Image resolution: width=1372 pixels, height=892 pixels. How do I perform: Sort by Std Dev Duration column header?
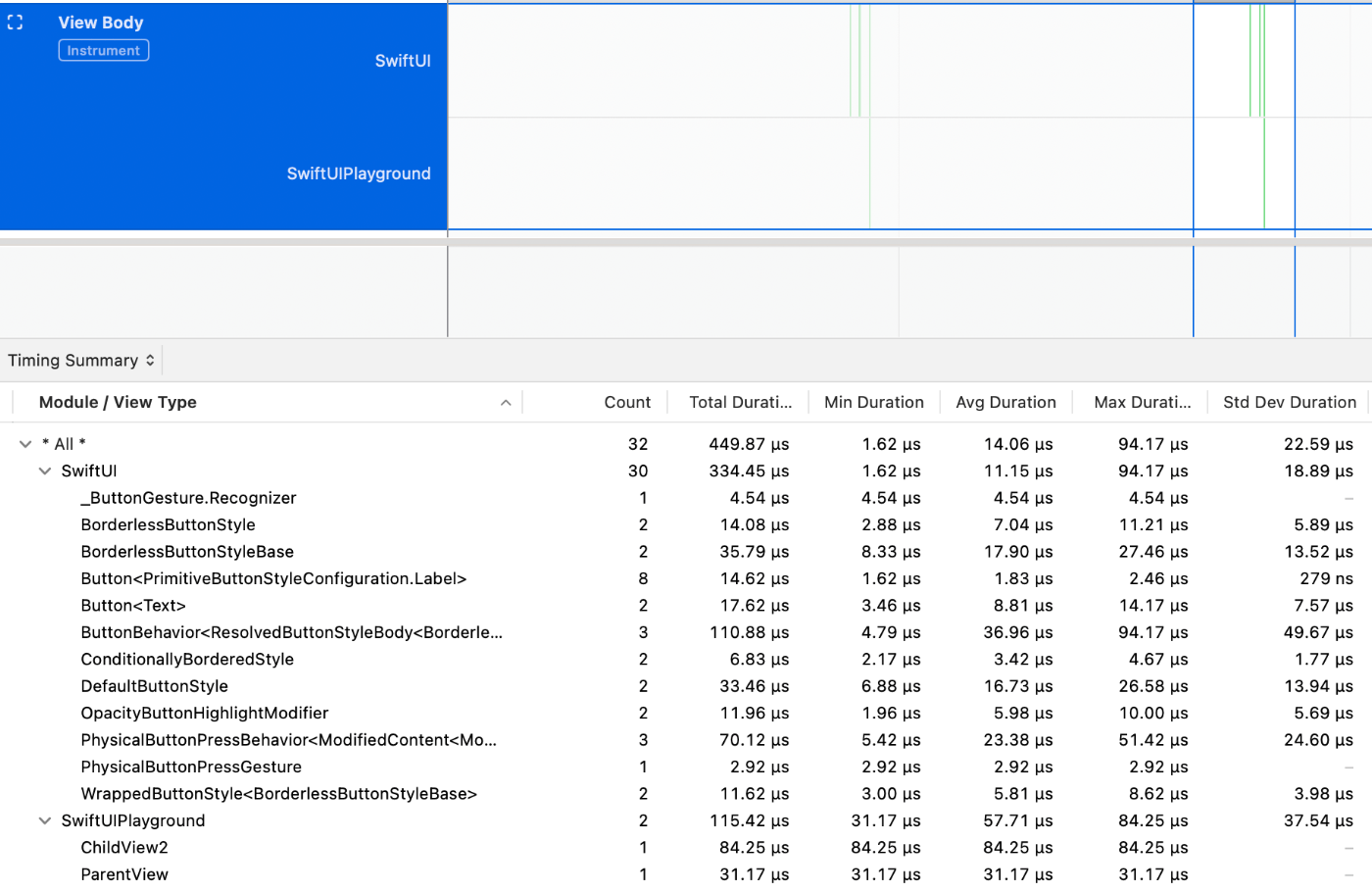point(1290,402)
